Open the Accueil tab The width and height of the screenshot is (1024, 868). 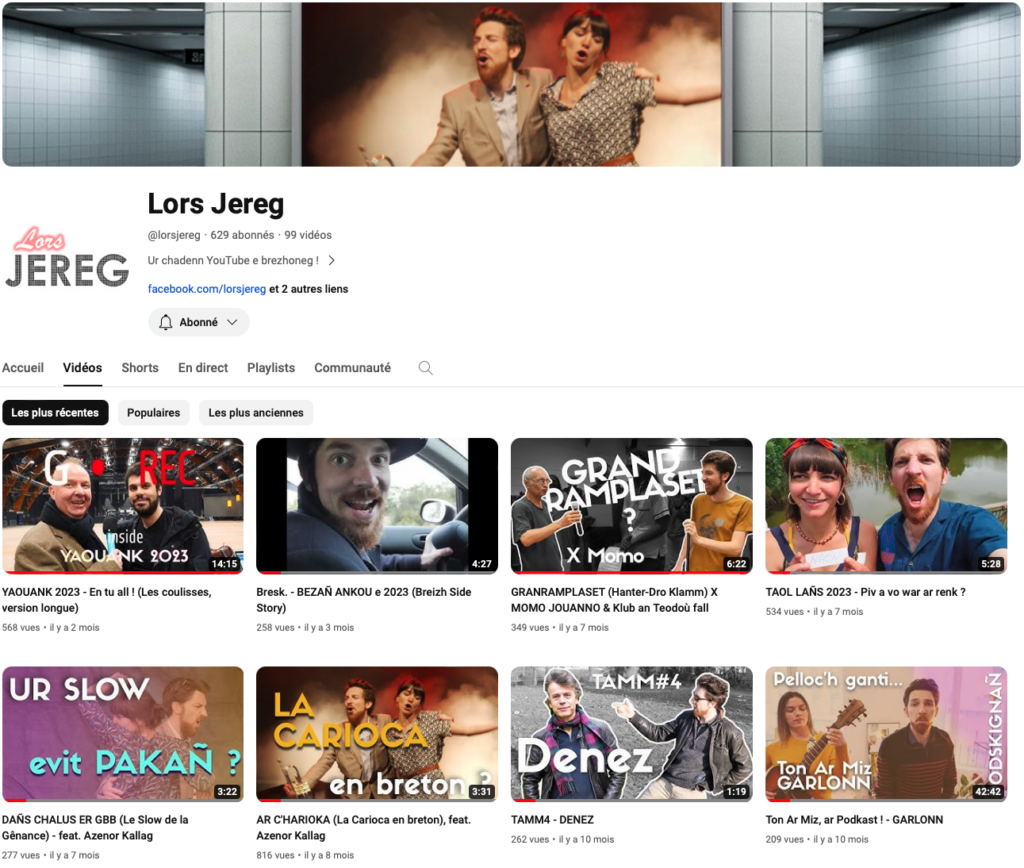[23, 368]
